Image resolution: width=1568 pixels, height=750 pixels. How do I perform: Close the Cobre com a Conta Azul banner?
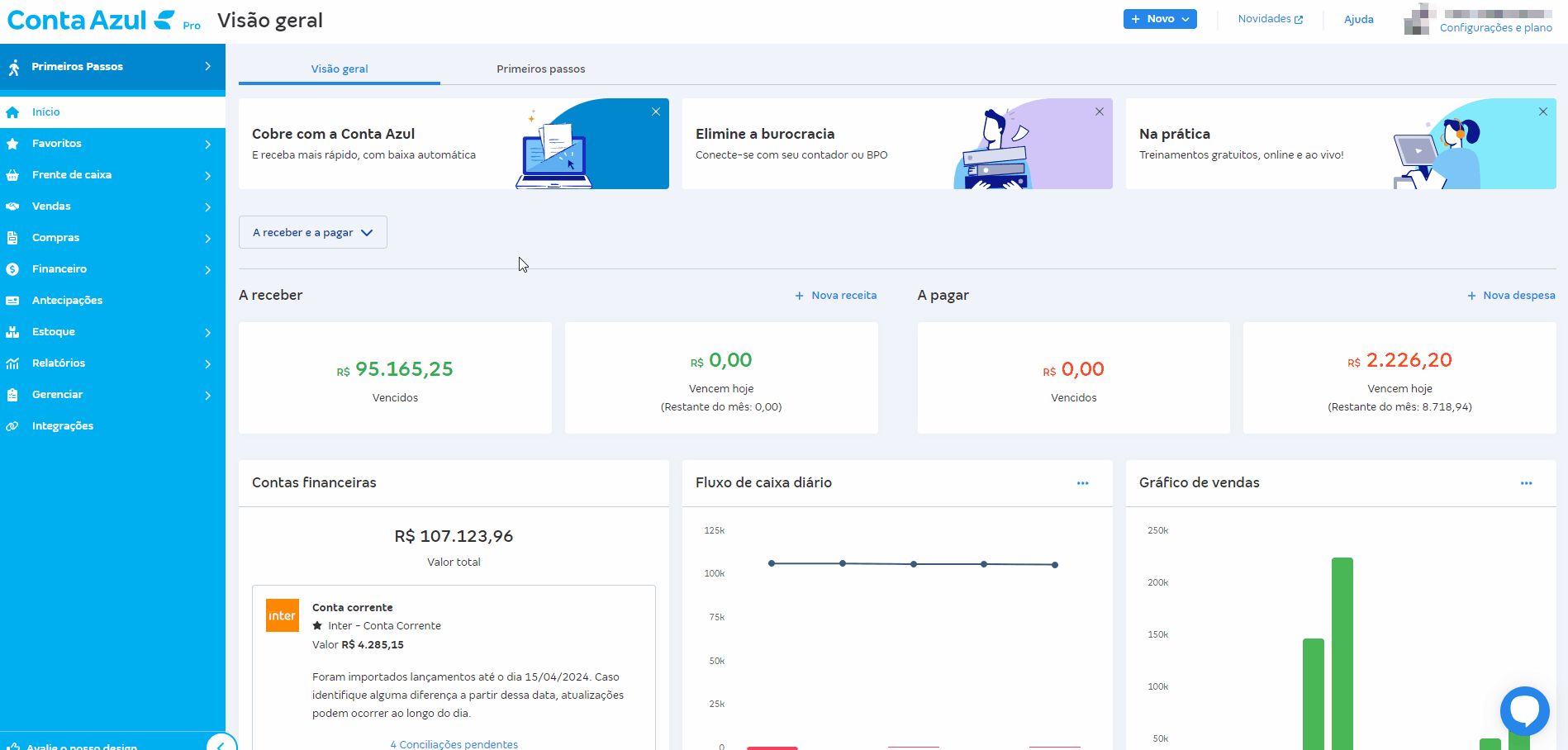pos(656,112)
